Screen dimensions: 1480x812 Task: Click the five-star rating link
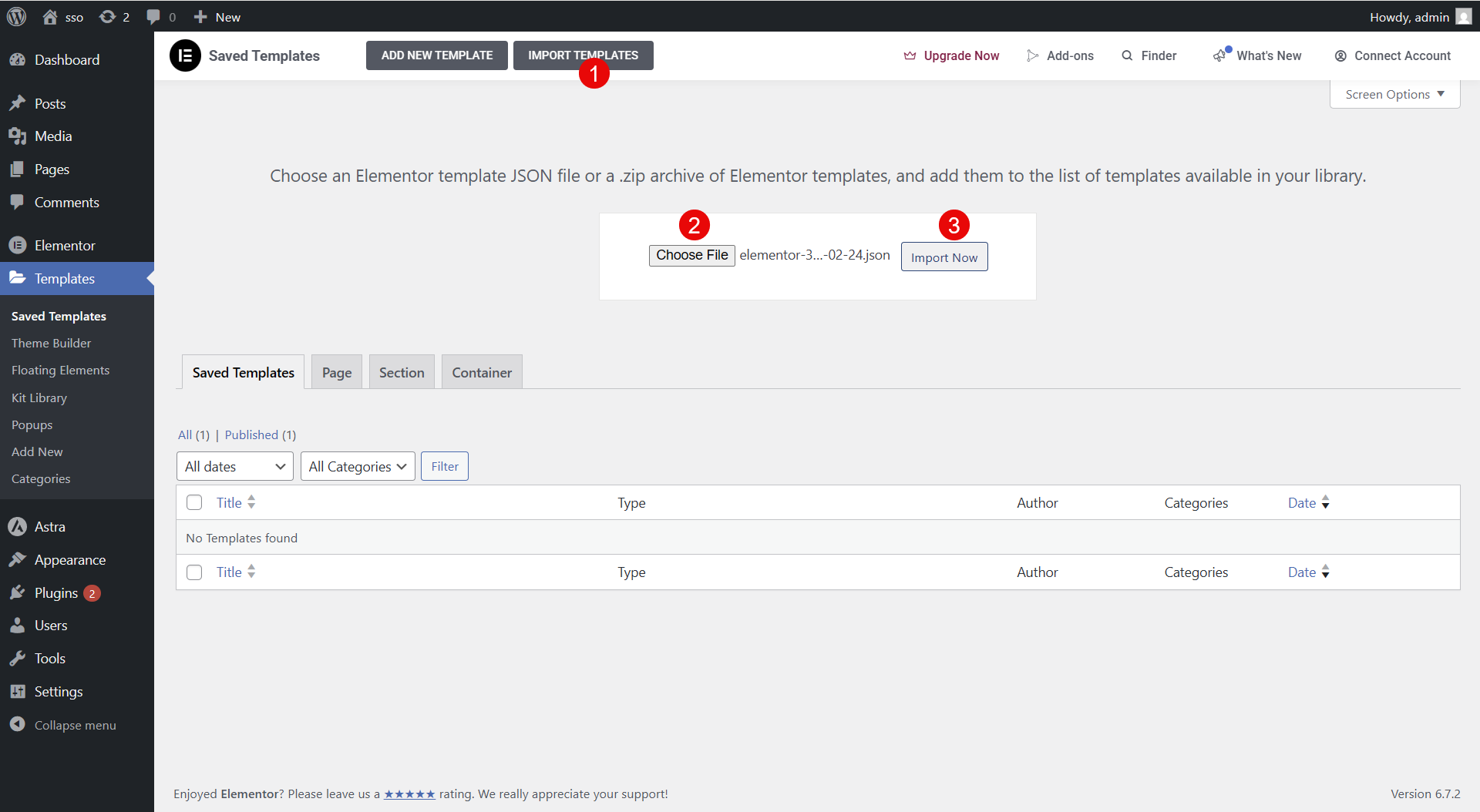click(409, 794)
